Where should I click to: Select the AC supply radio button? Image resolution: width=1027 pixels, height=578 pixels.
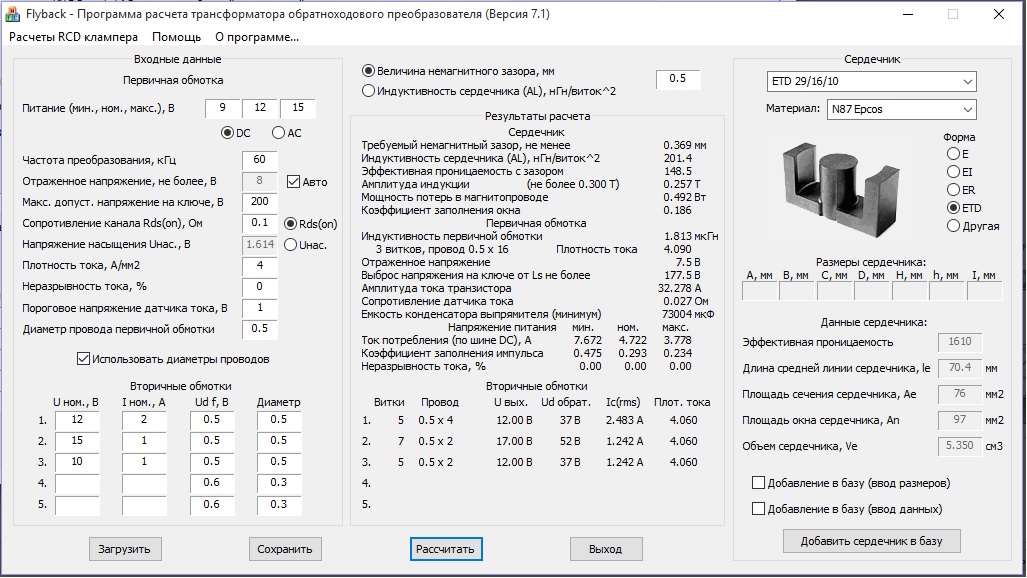(278, 133)
